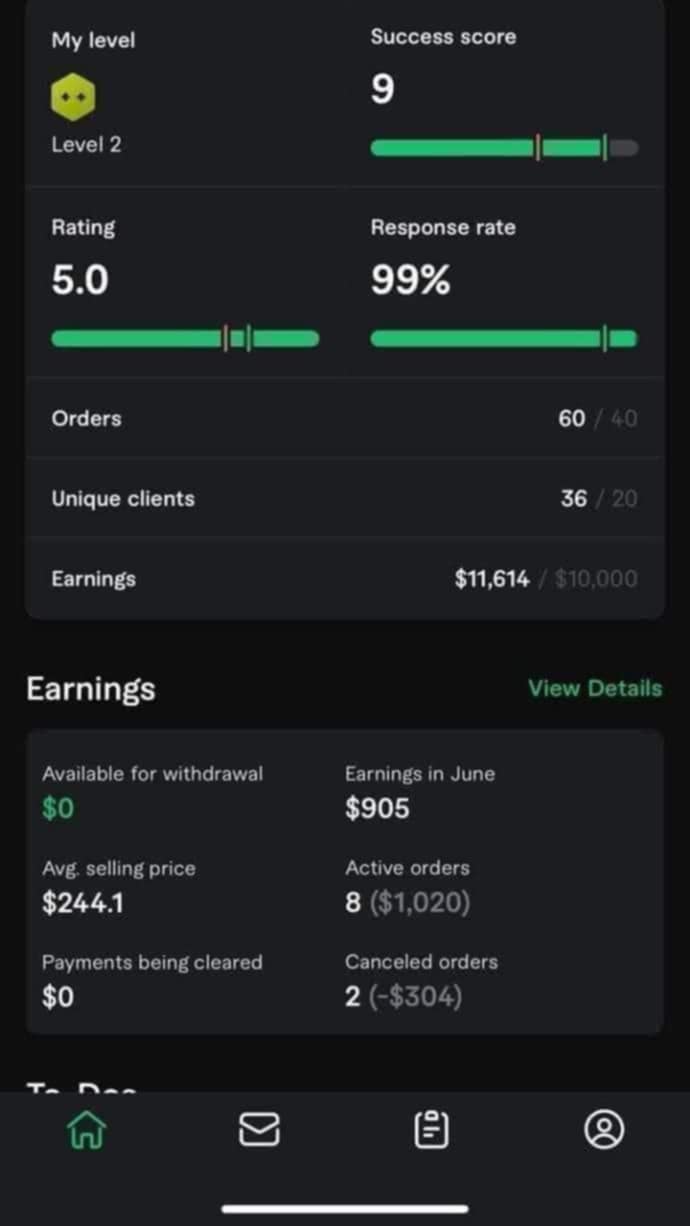Open Active orders 8 ($1,020)

(x=407, y=903)
